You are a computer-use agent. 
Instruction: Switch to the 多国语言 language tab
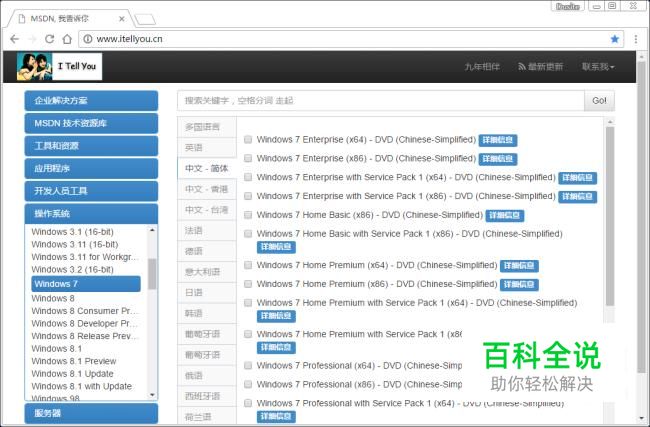[x=207, y=127]
